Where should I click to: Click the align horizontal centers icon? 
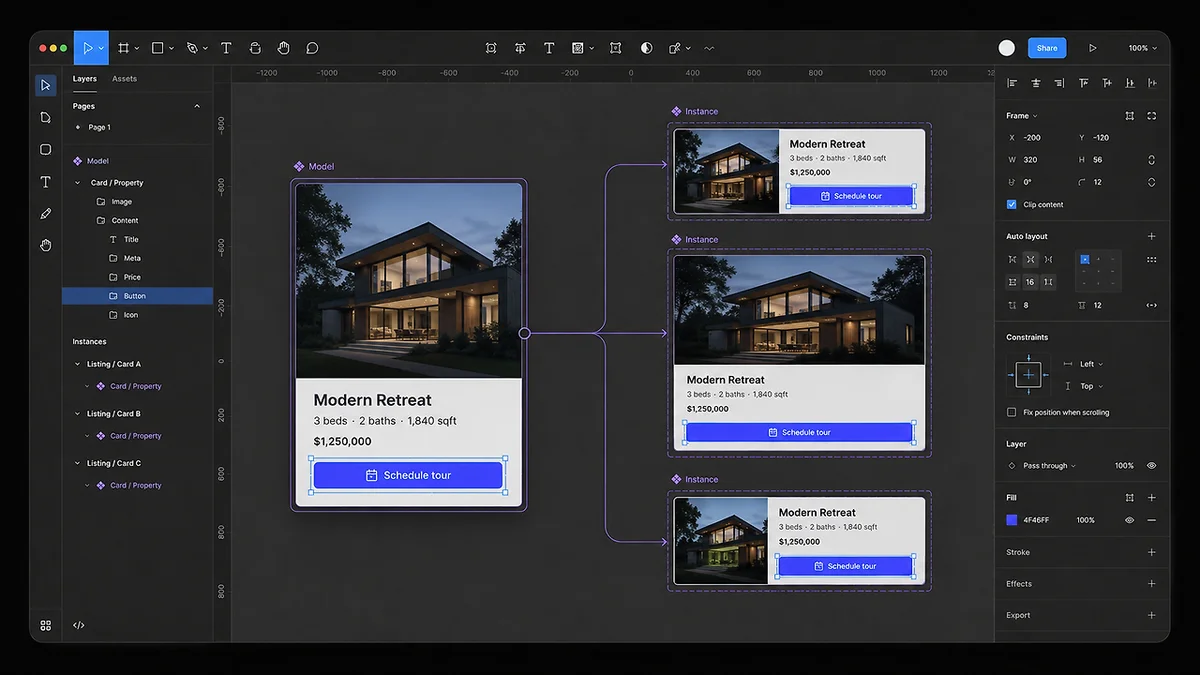point(1036,83)
